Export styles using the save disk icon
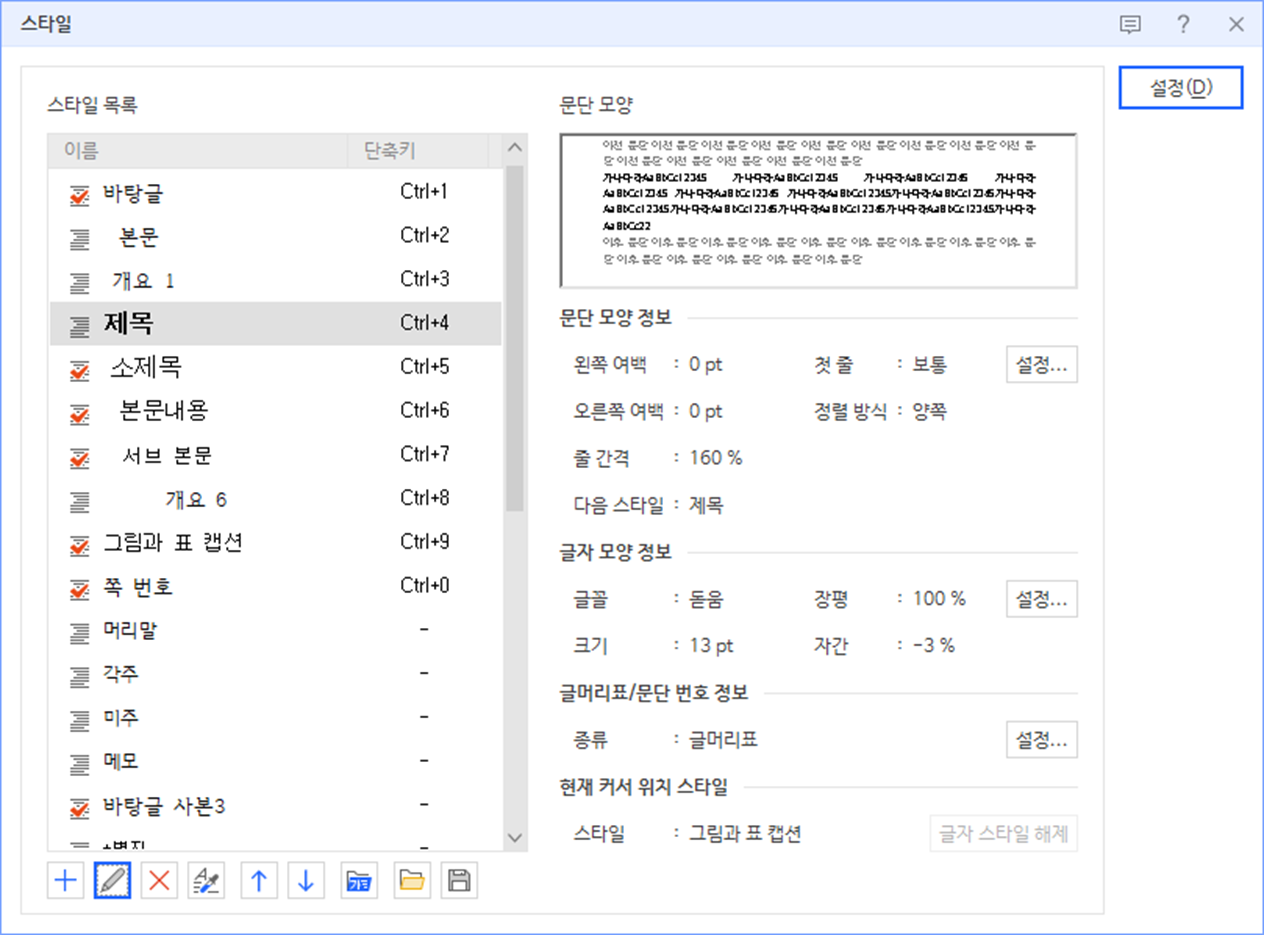Image resolution: width=1264 pixels, height=935 pixels. [459, 881]
